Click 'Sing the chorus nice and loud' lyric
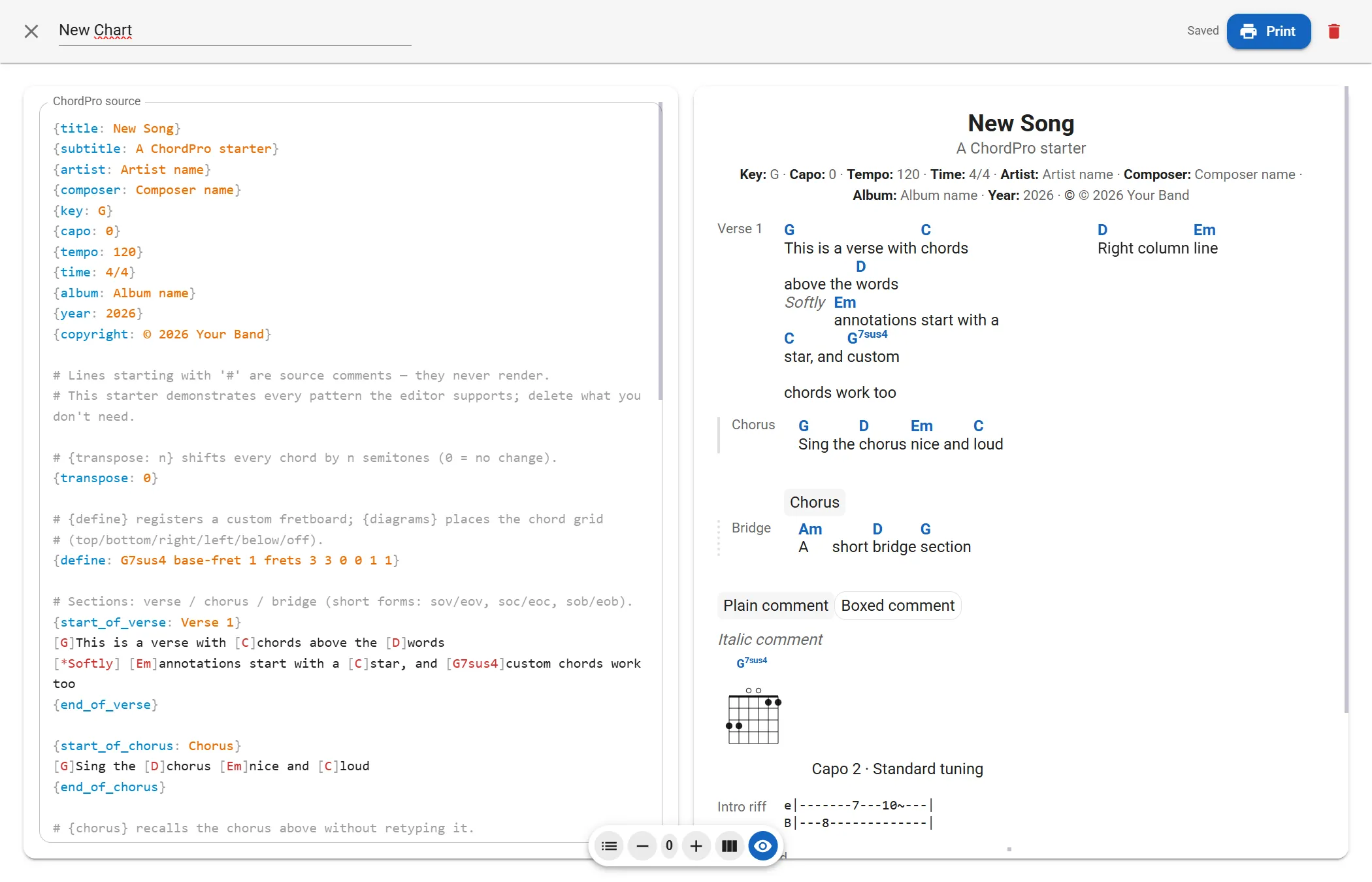 [900, 444]
